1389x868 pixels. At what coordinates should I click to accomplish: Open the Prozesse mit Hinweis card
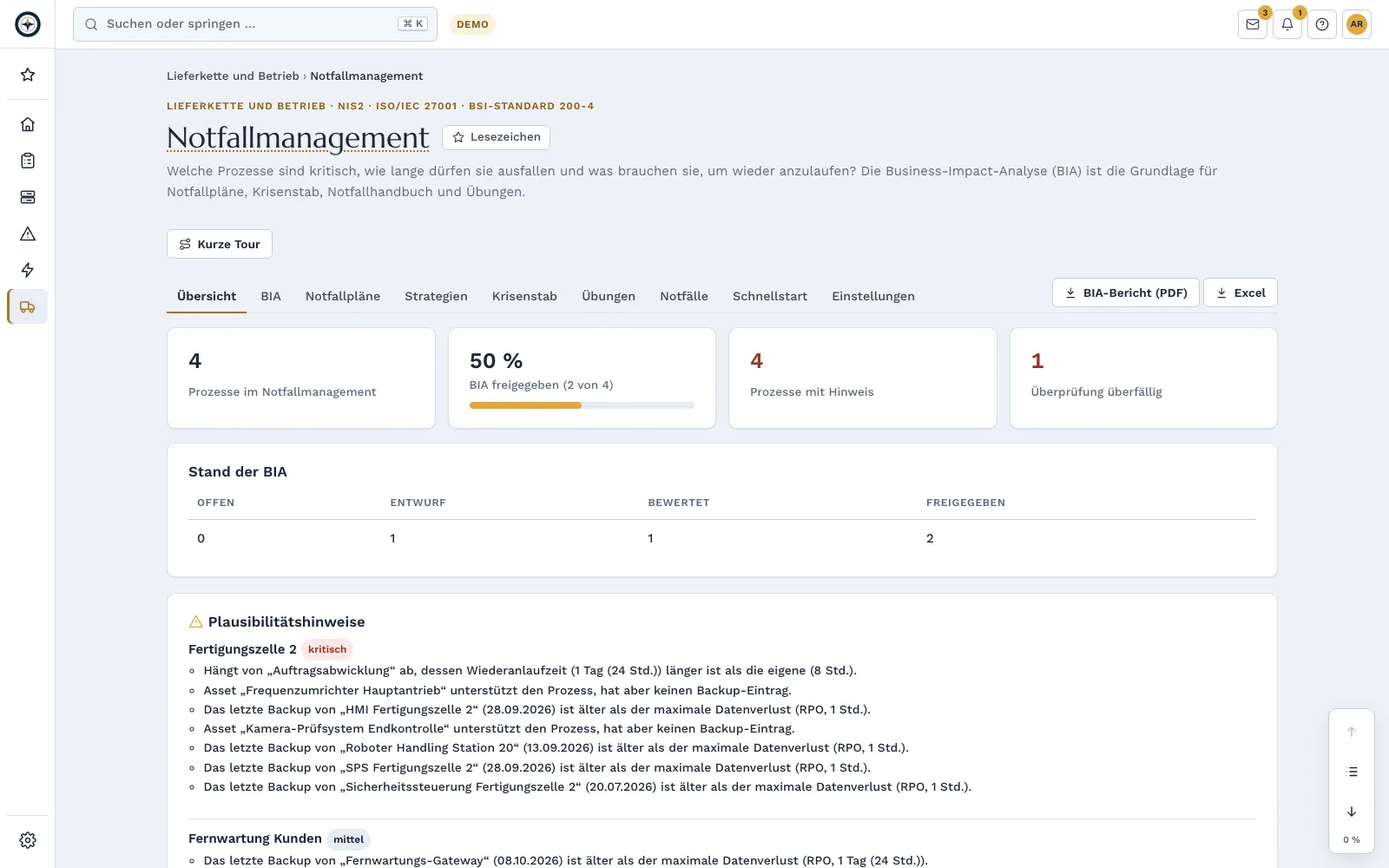pos(863,378)
